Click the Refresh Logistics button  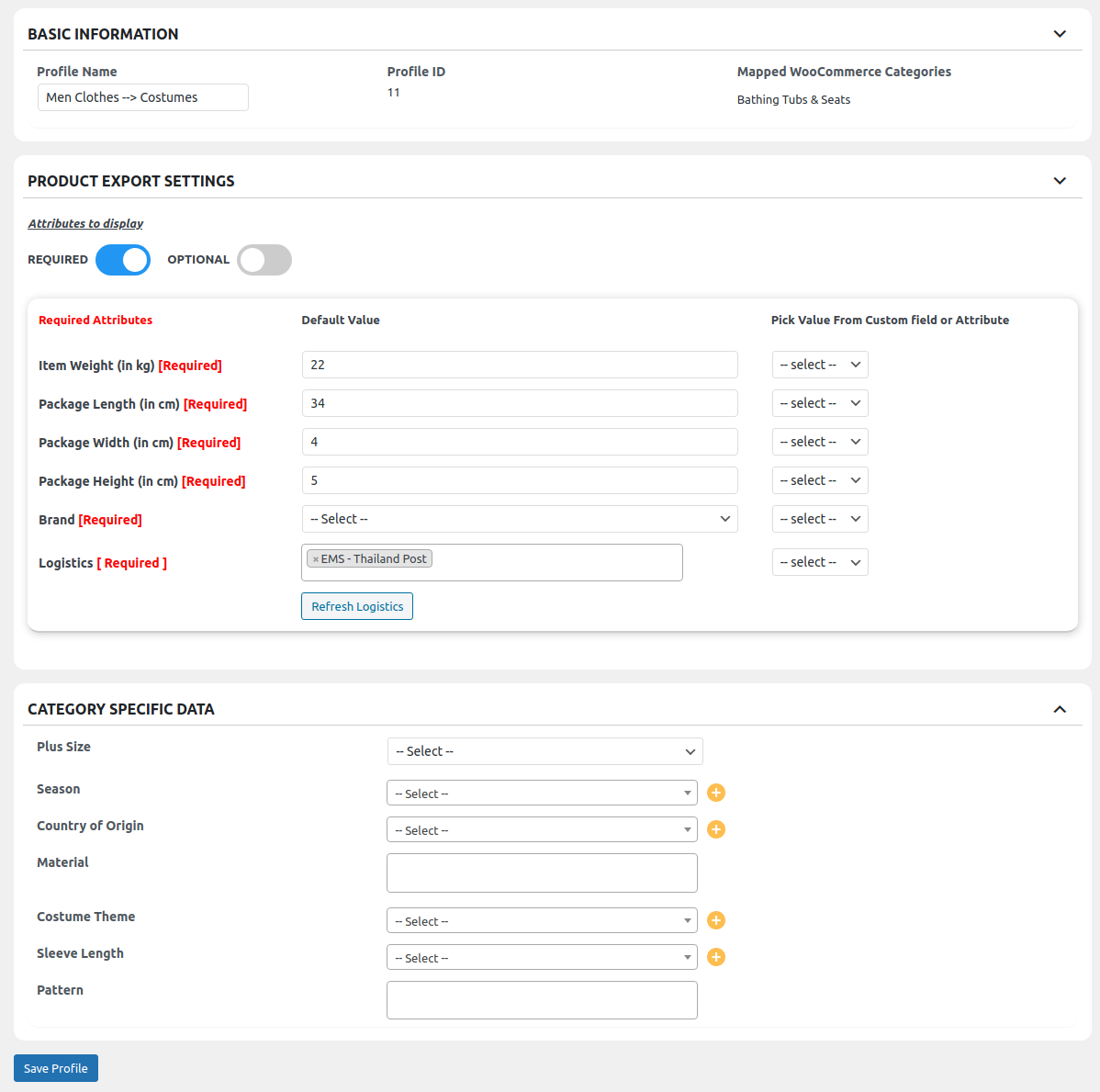(356, 605)
